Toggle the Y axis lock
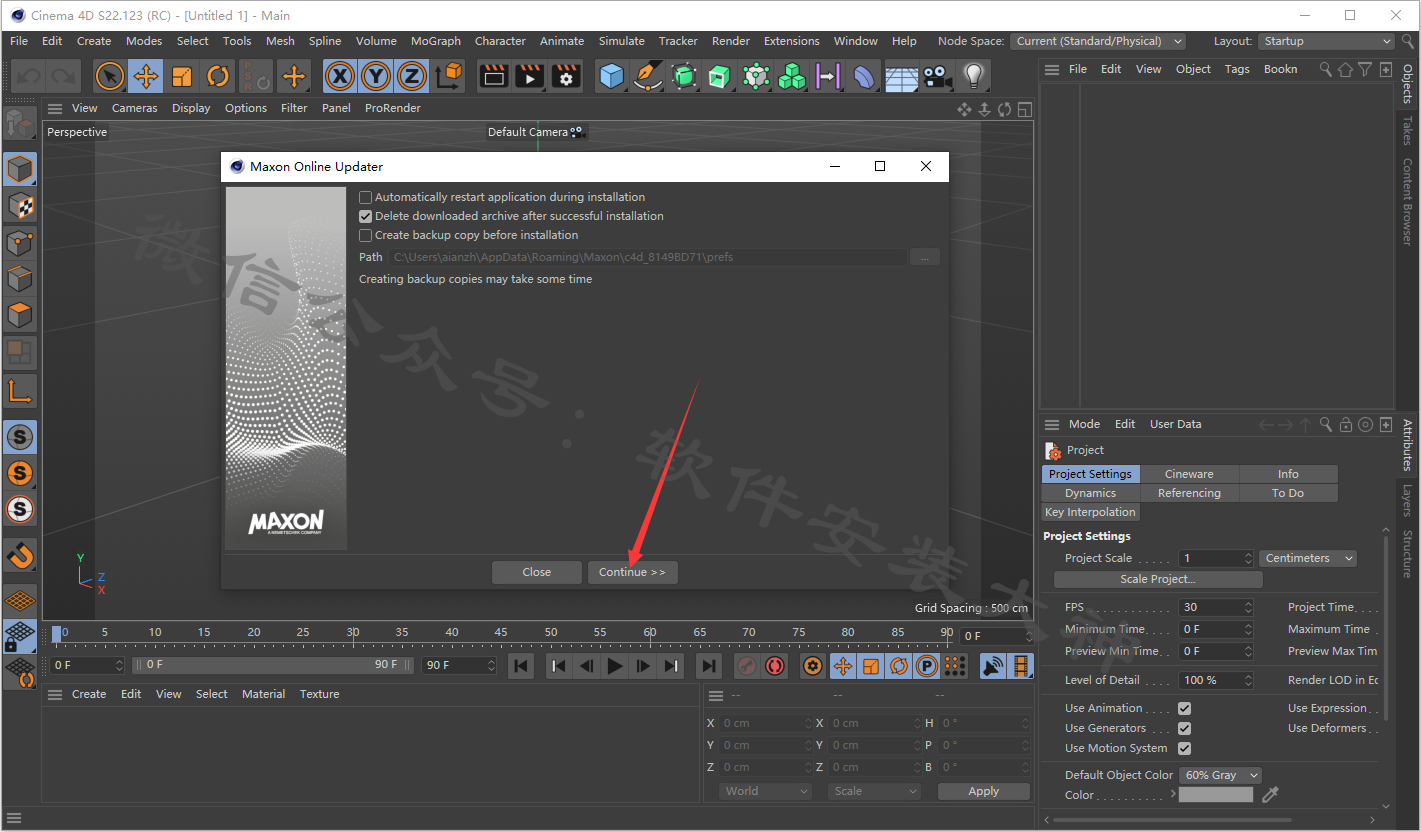1421x832 pixels. click(376, 76)
